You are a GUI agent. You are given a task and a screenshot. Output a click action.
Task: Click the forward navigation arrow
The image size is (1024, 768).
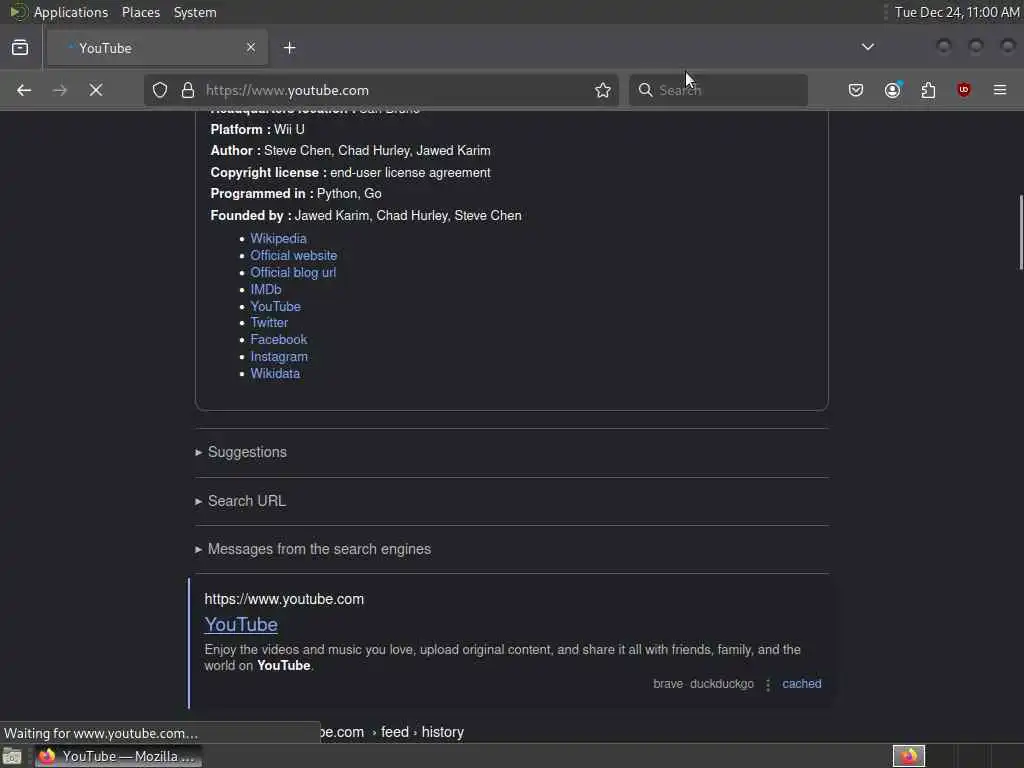pyautogui.click(x=59, y=90)
